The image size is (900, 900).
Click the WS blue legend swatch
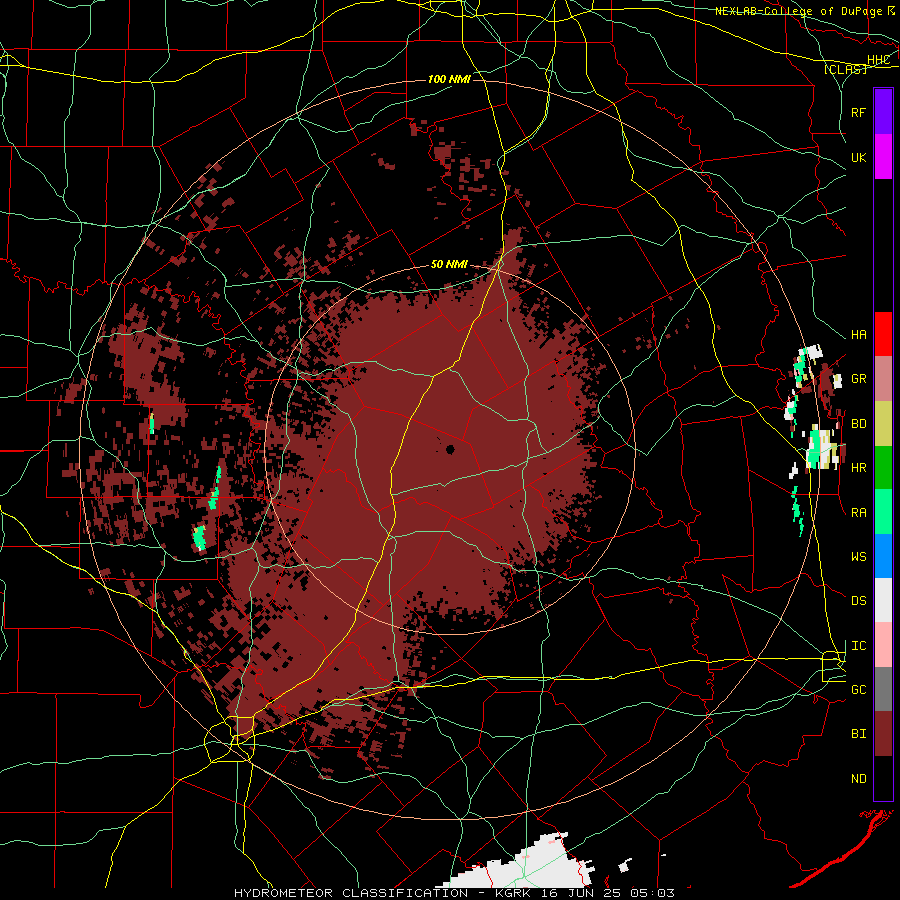pos(883,556)
